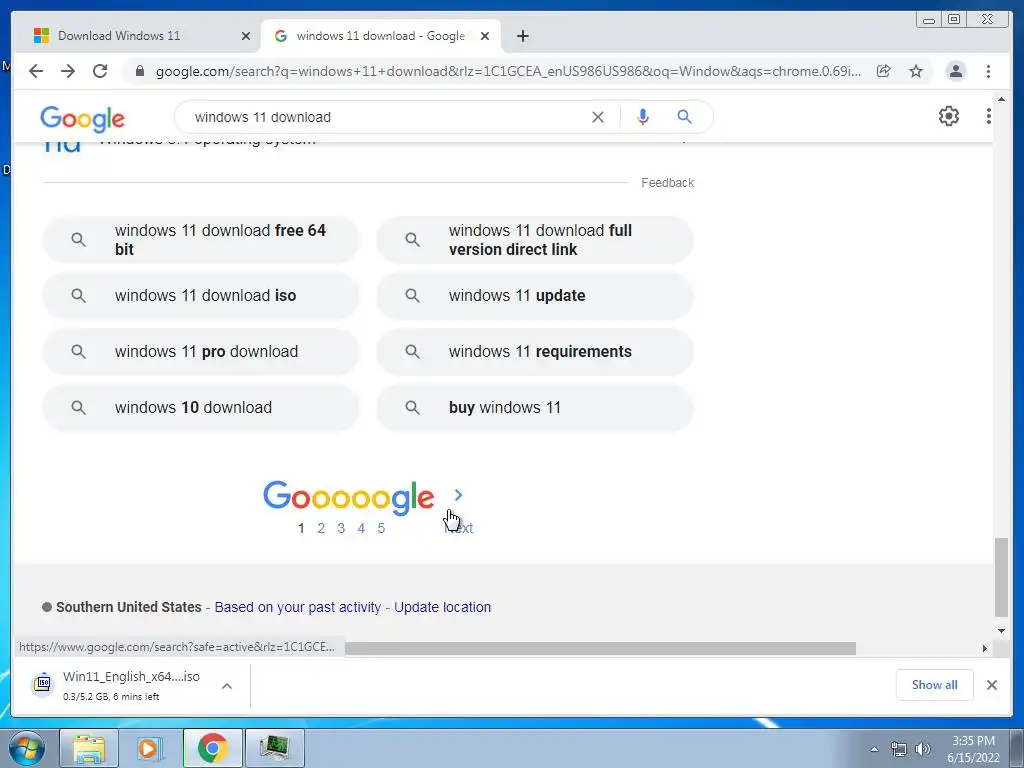The image size is (1024, 768).
Task: Go to results page 2
Action: tap(321, 528)
